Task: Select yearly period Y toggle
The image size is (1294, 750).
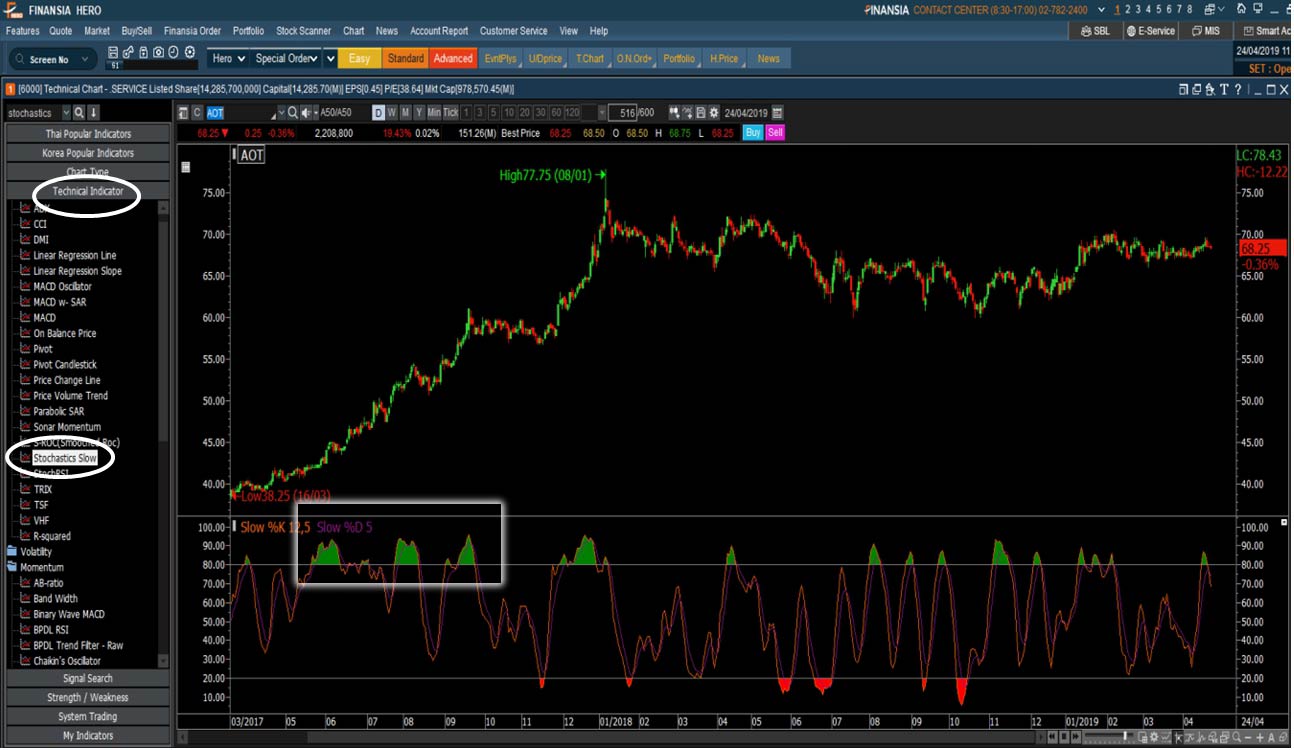Action: (419, 113)
